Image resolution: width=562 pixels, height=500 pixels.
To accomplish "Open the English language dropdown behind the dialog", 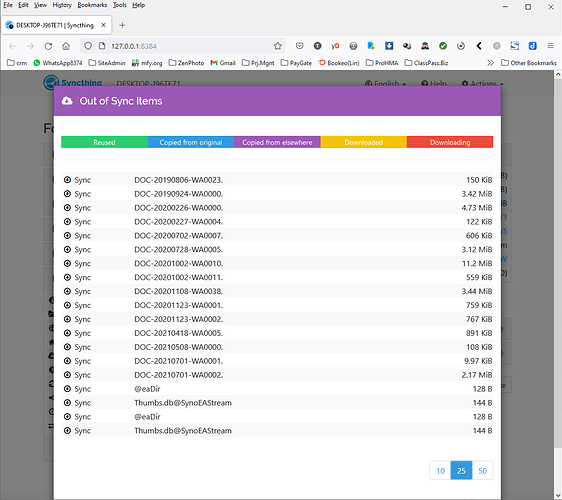I will (x=385, y=84).
